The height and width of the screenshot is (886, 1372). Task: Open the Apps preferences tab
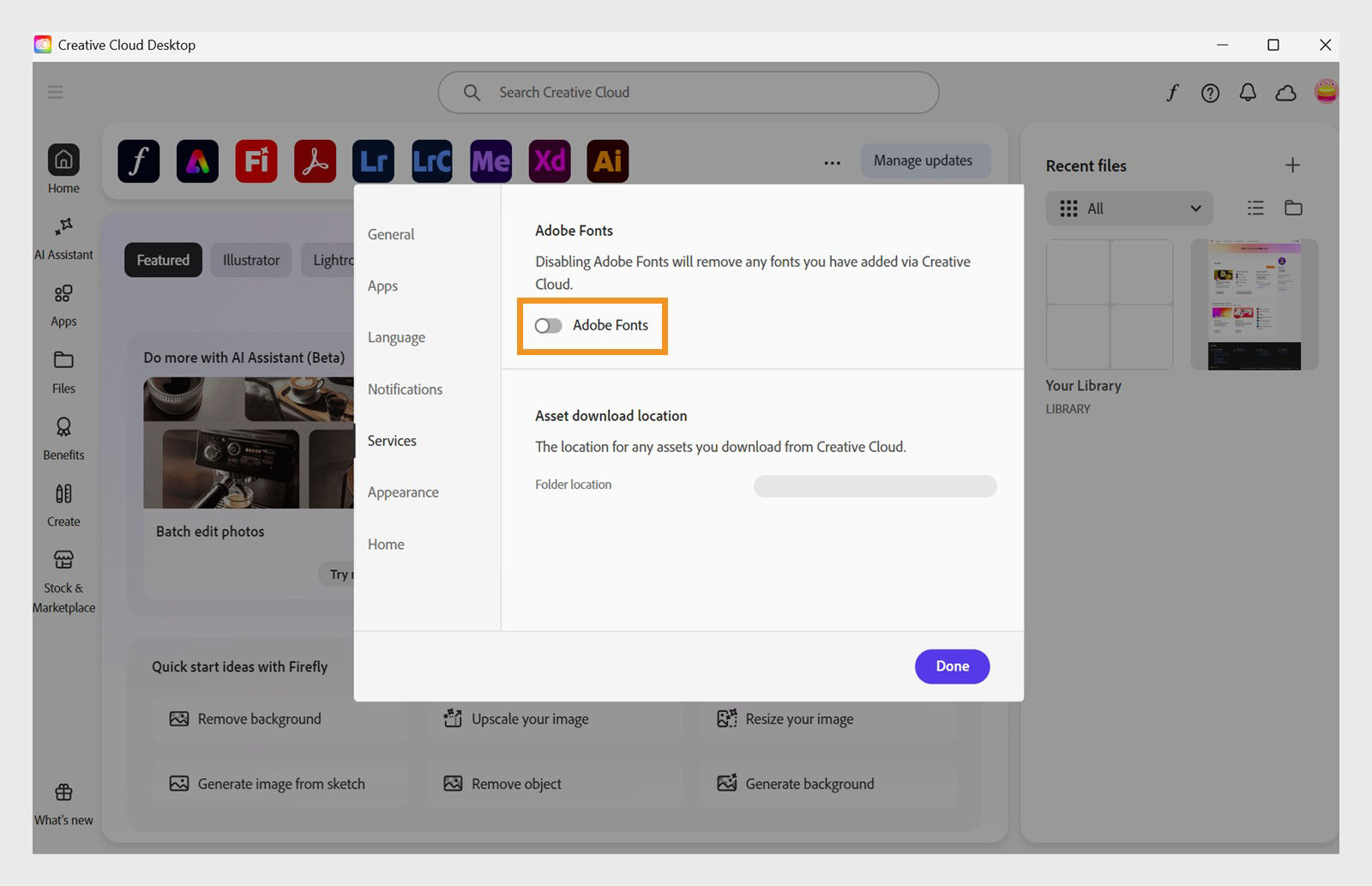[382, 286]
